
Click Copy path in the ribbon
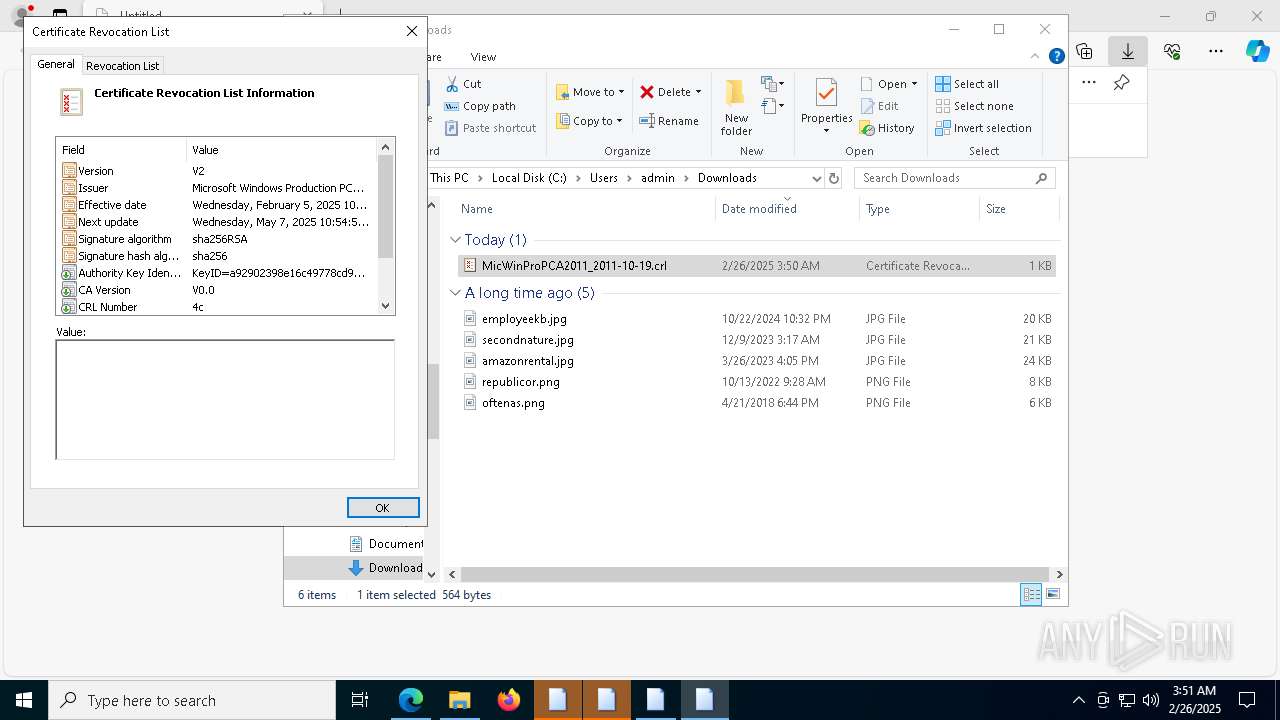[480, 106]
